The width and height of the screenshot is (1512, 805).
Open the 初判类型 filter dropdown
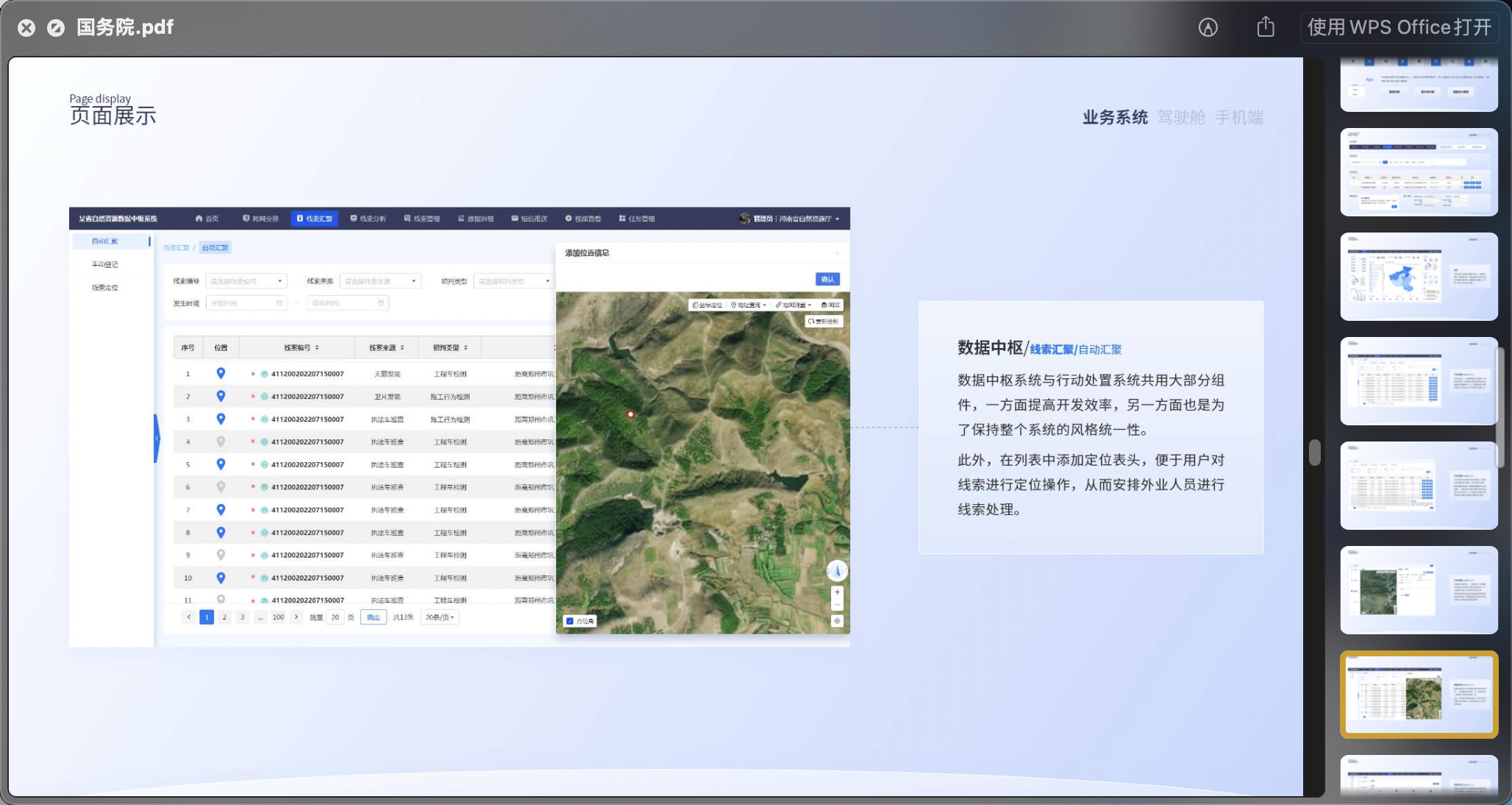pyautogui.click(x=513, y=281)
